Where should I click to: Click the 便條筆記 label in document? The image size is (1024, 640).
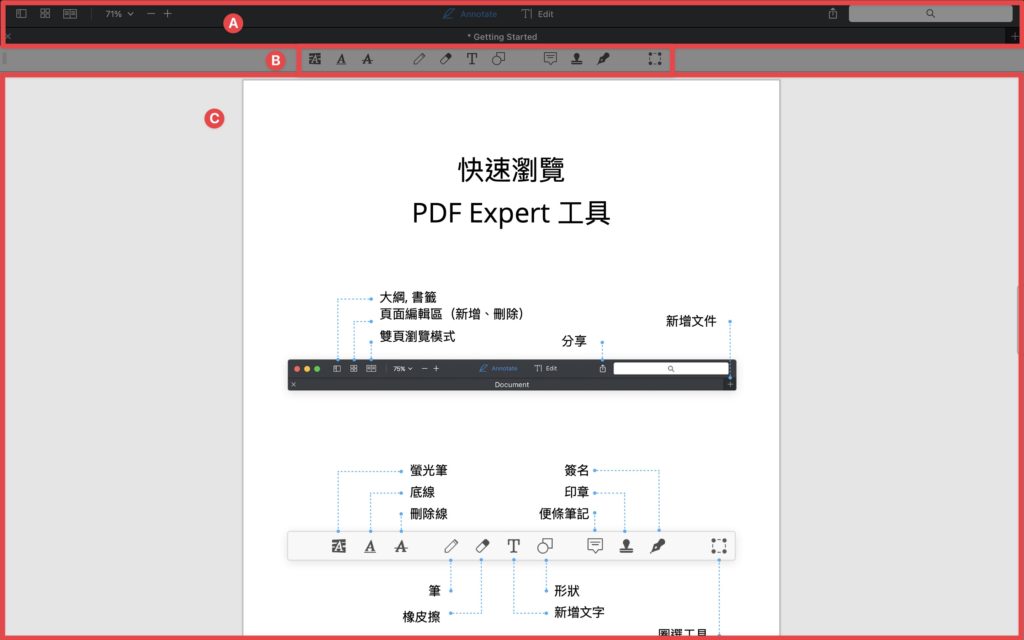[x=564, y=513]
